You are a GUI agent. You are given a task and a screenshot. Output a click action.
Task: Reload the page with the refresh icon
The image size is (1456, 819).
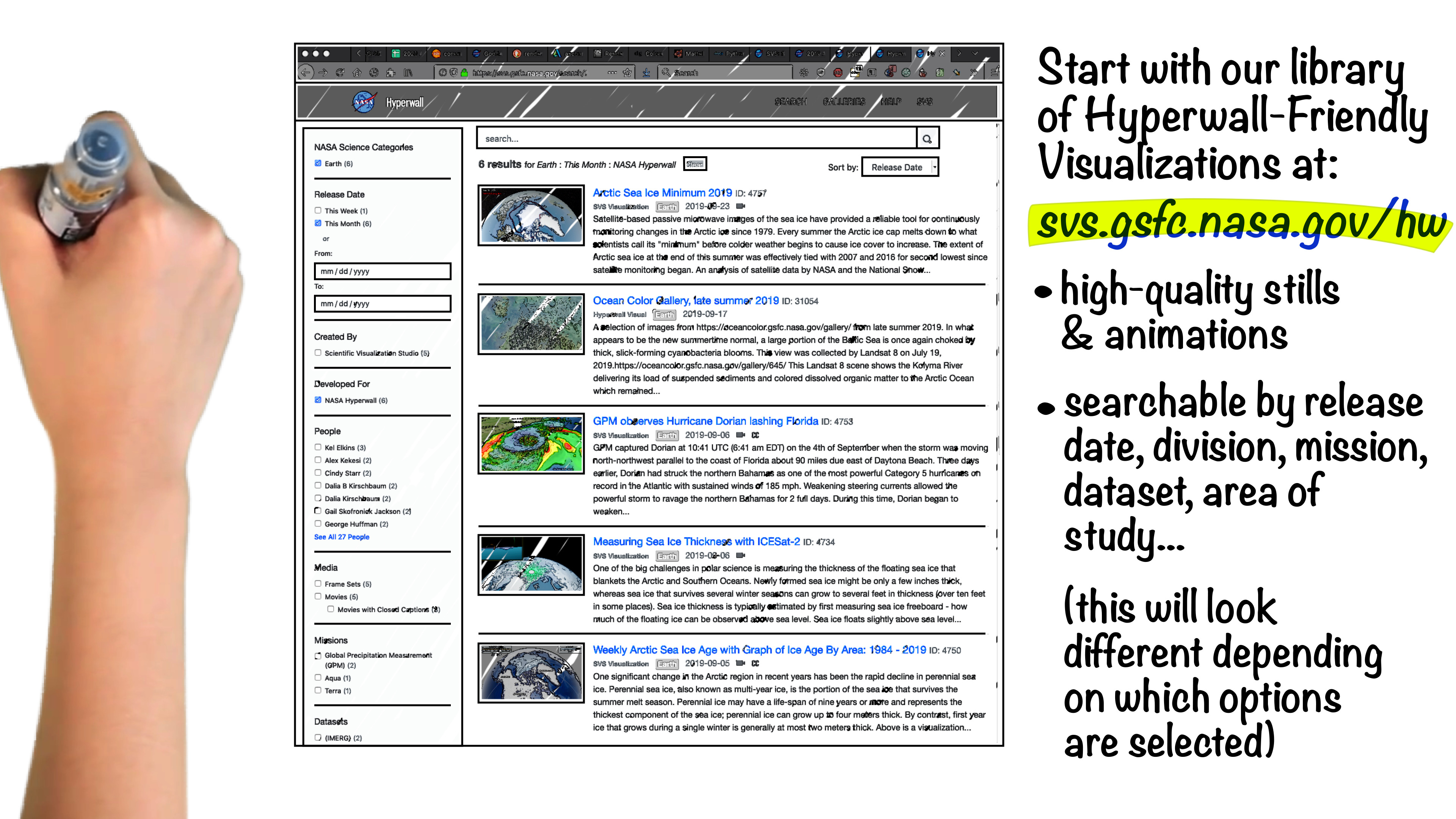click(x=340, y=72)
